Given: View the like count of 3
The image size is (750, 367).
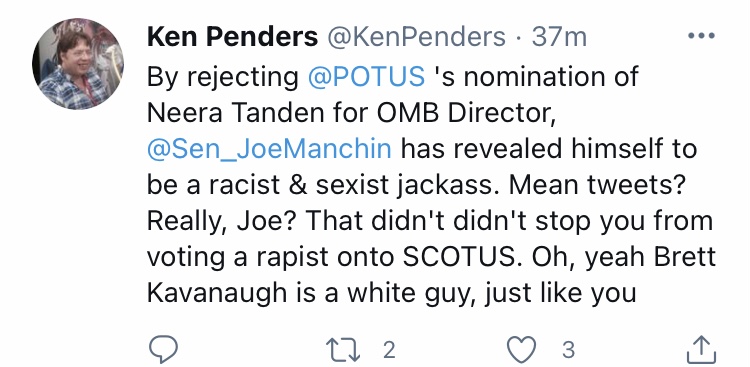Looking at the screenshot, I should [568, 350].
